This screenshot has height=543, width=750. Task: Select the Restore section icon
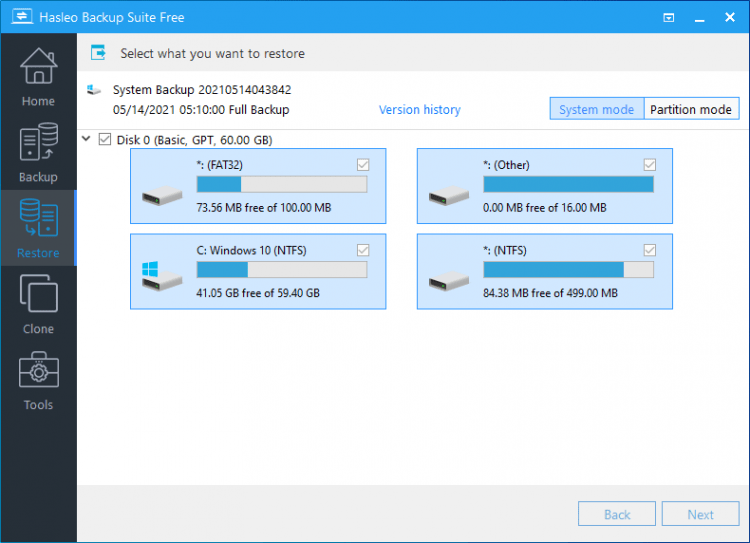[x=39, y=218]
